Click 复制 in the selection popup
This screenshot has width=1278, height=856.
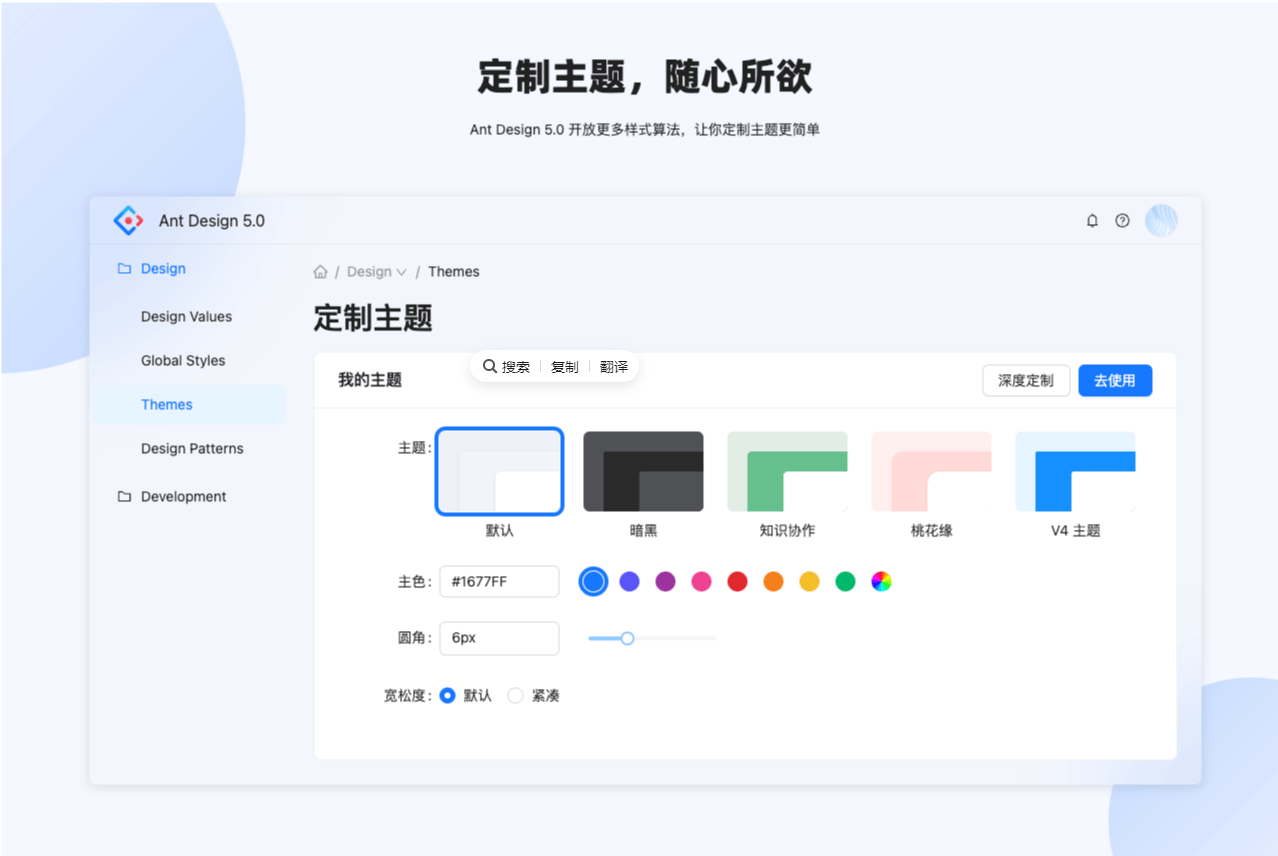point(564,367)
